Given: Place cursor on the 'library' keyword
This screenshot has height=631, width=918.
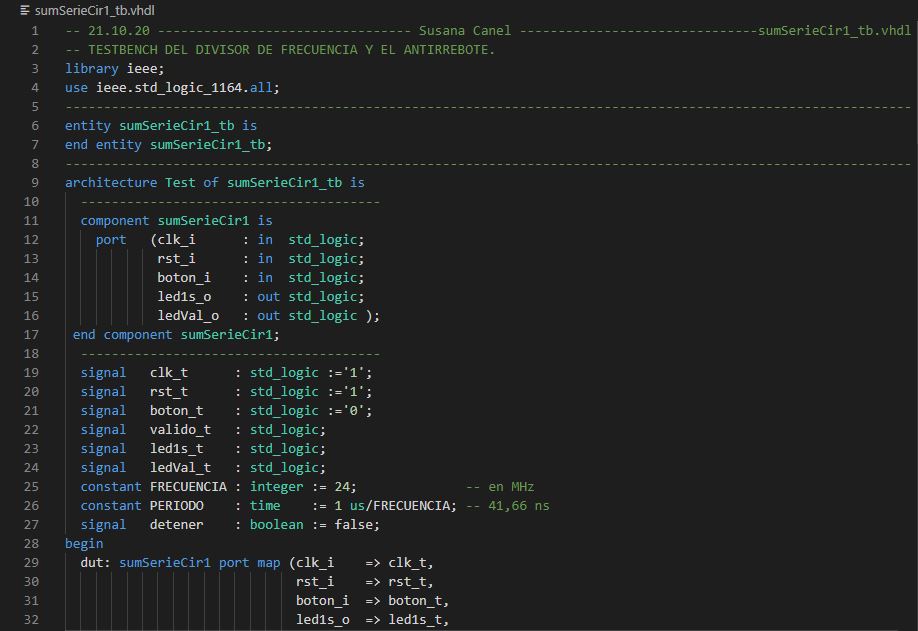Looking at the screenshot, I should pyautogui.click(x=91, y=69).
